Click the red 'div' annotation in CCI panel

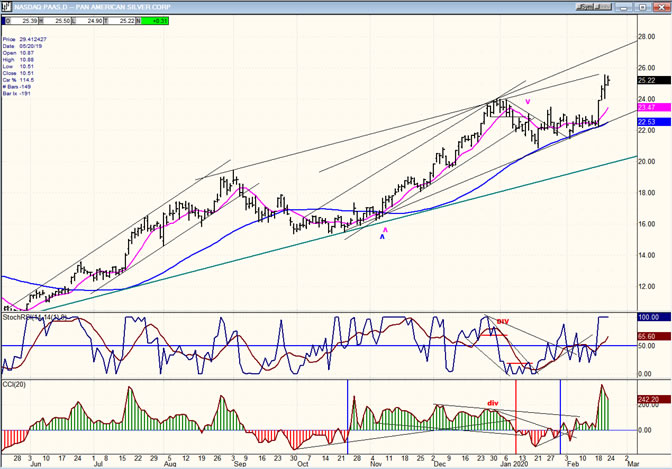[491, 403]
